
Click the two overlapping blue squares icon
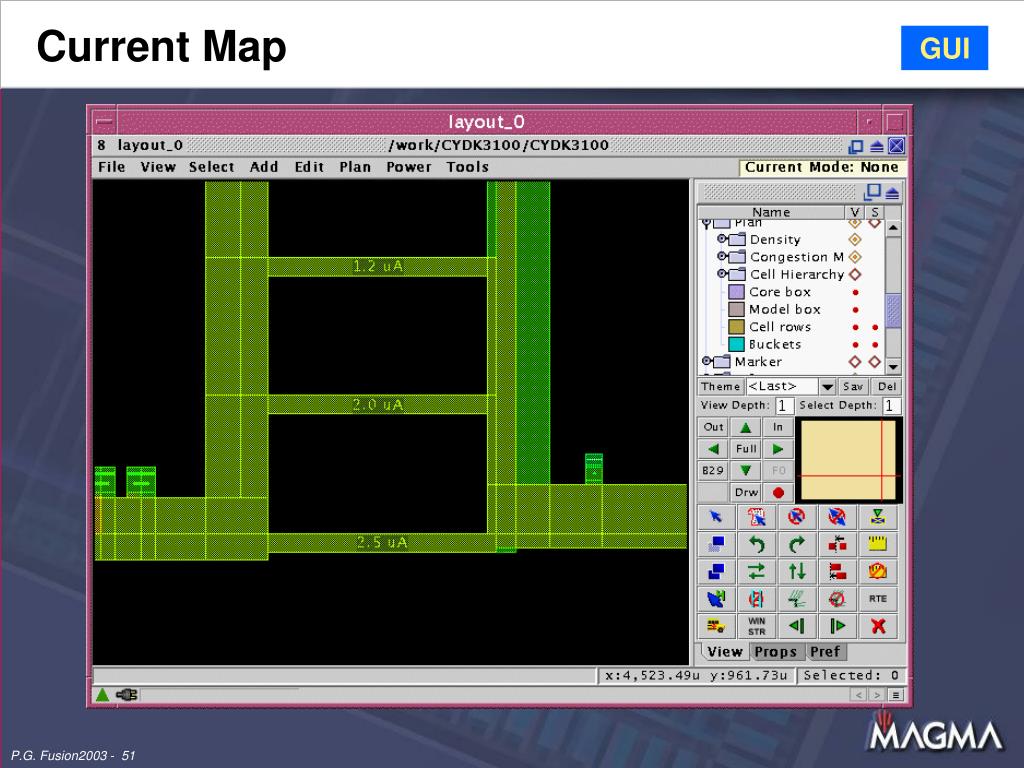pyautogui.click(x=716, y=571)
